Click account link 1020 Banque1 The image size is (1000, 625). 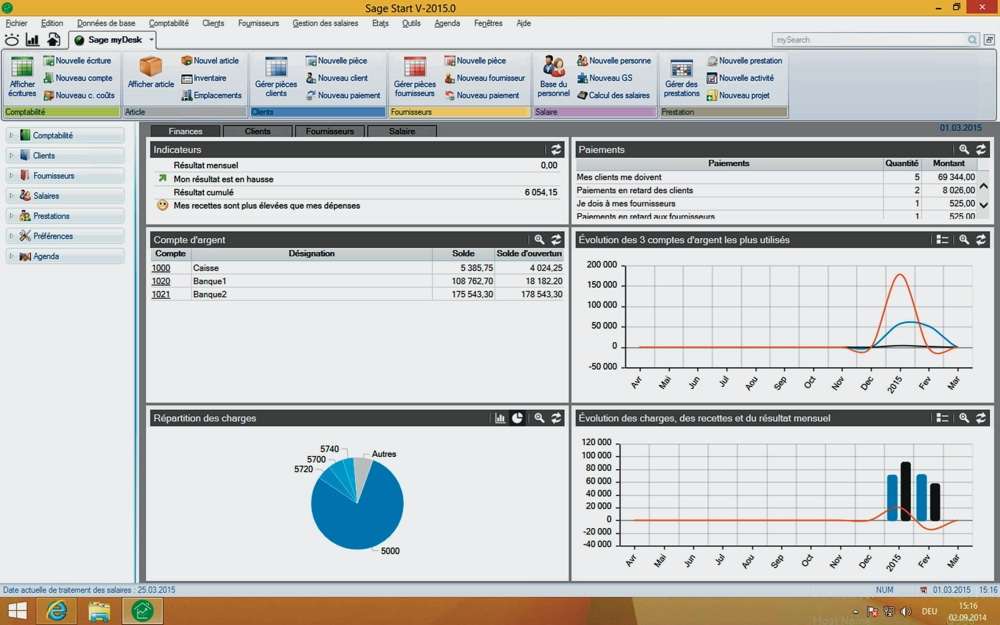pyautogui.click(x=161, y=281)
